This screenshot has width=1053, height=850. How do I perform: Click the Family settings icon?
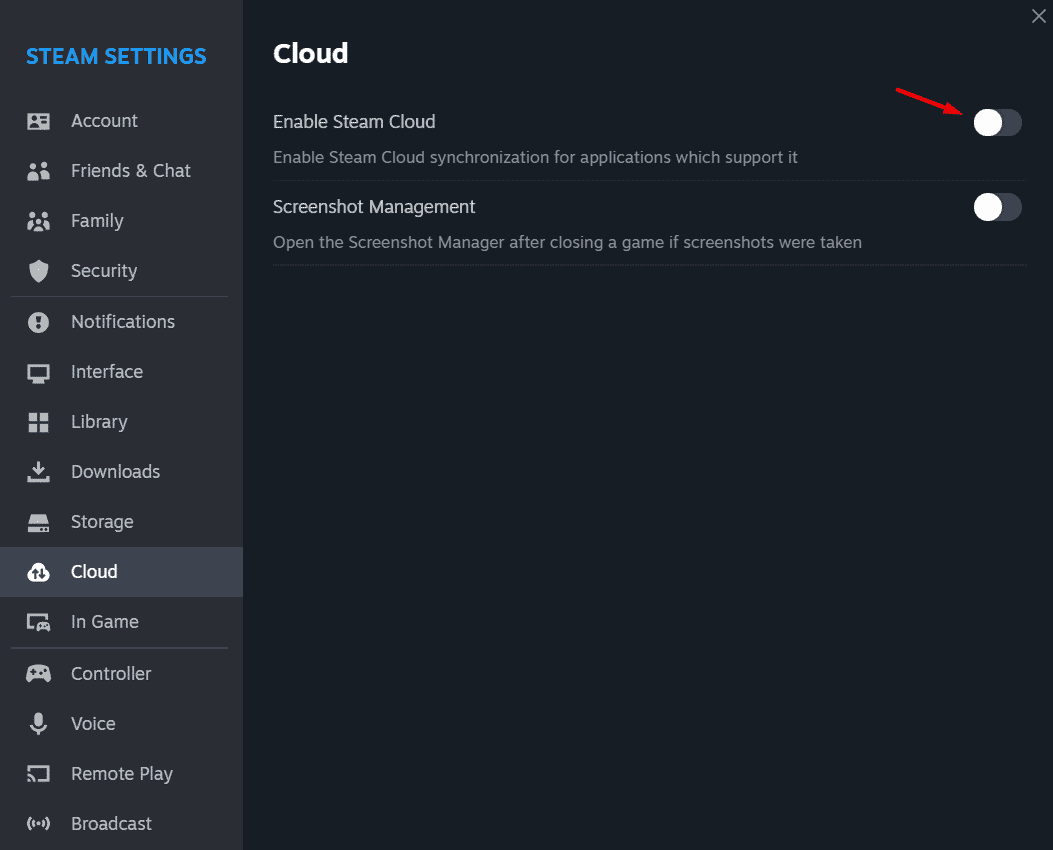tap(38, 220)
